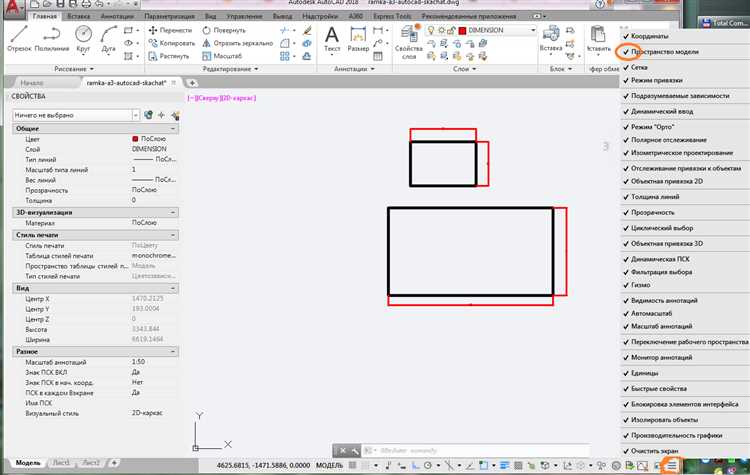The height and width of the screenshot is (475, 750).
Task: Select the Размер (Dimension) tool
Action: point(358,39)
